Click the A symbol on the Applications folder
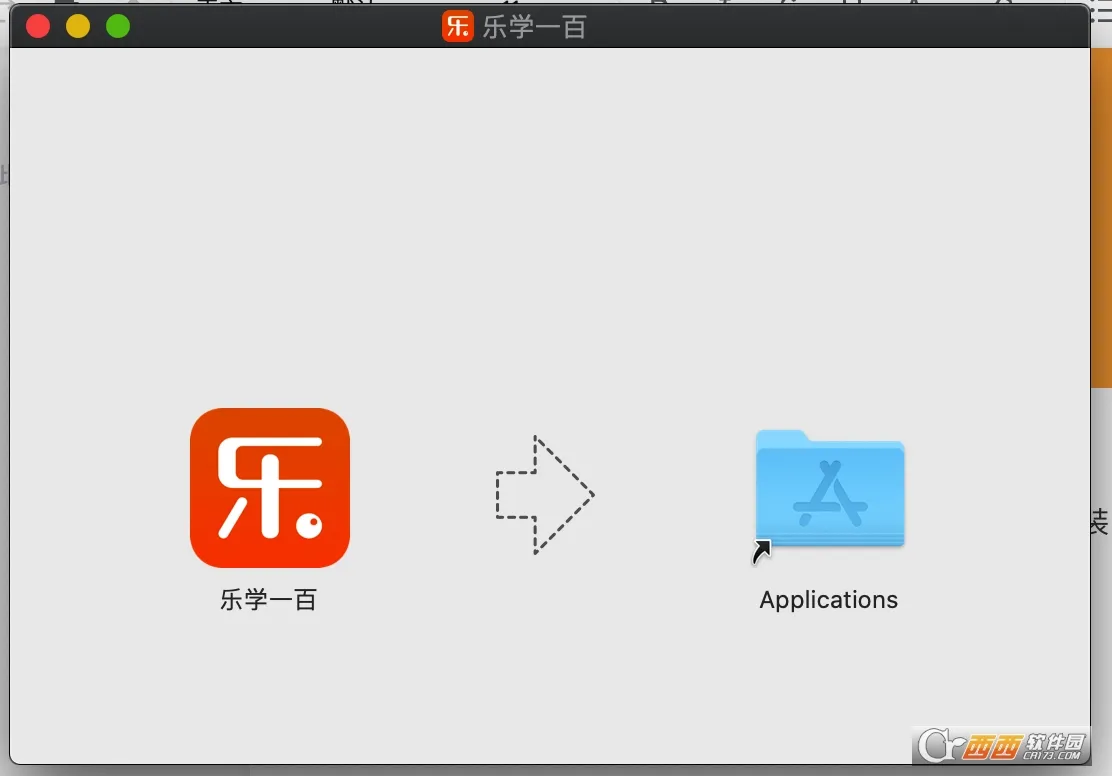 [829, 494]
